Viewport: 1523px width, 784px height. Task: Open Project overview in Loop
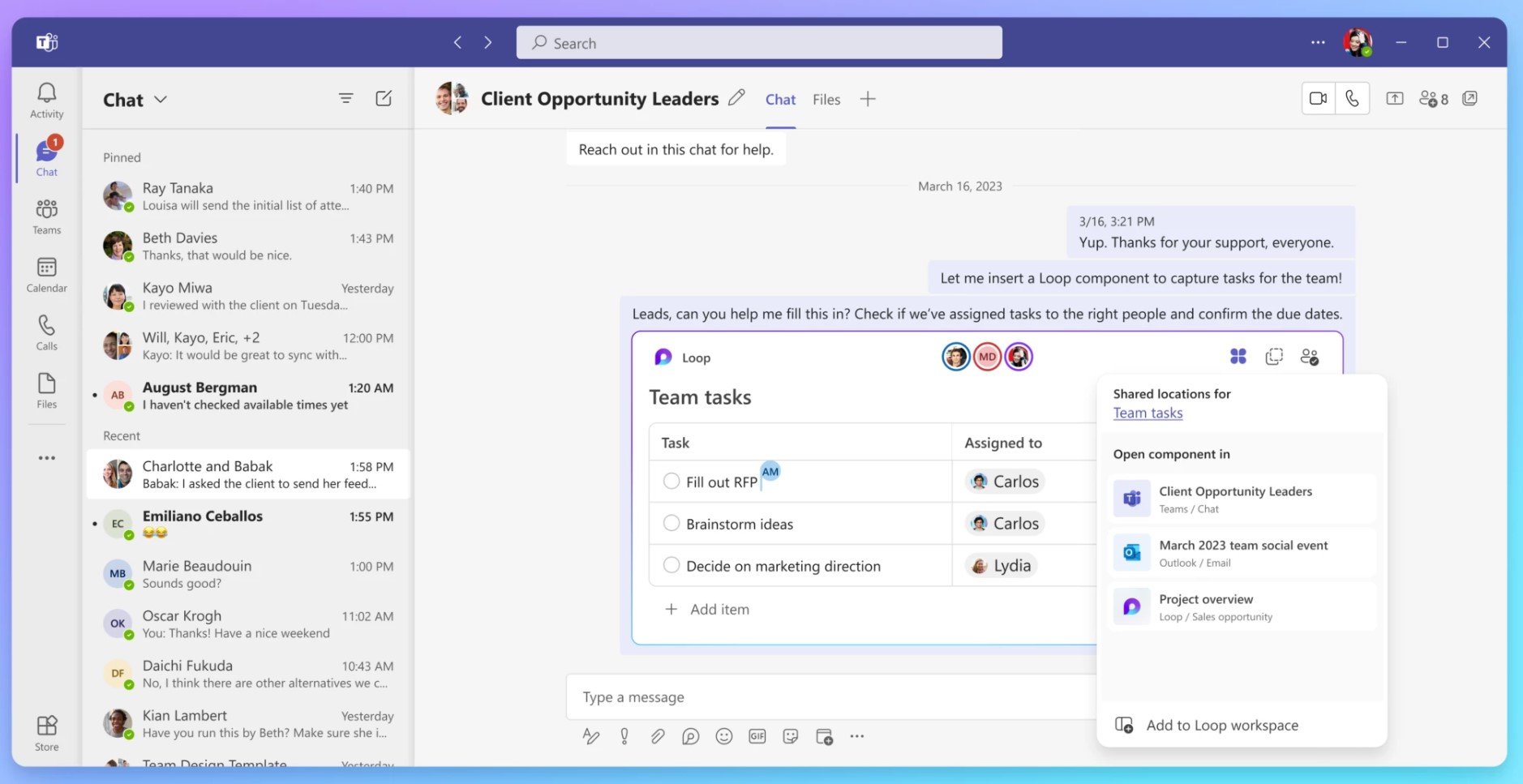[1242, 606]
